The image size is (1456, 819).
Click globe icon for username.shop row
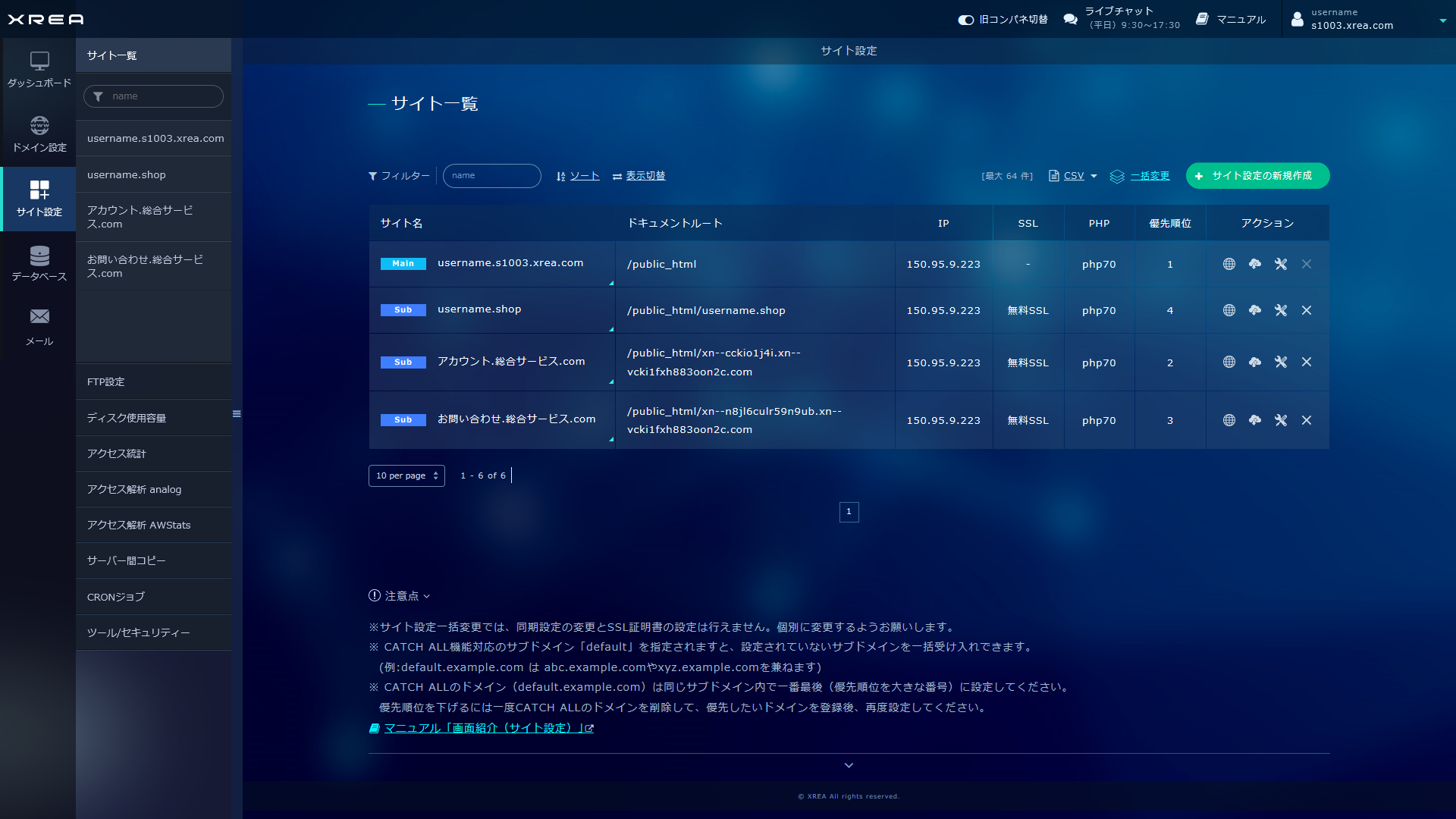[1229, 310]
